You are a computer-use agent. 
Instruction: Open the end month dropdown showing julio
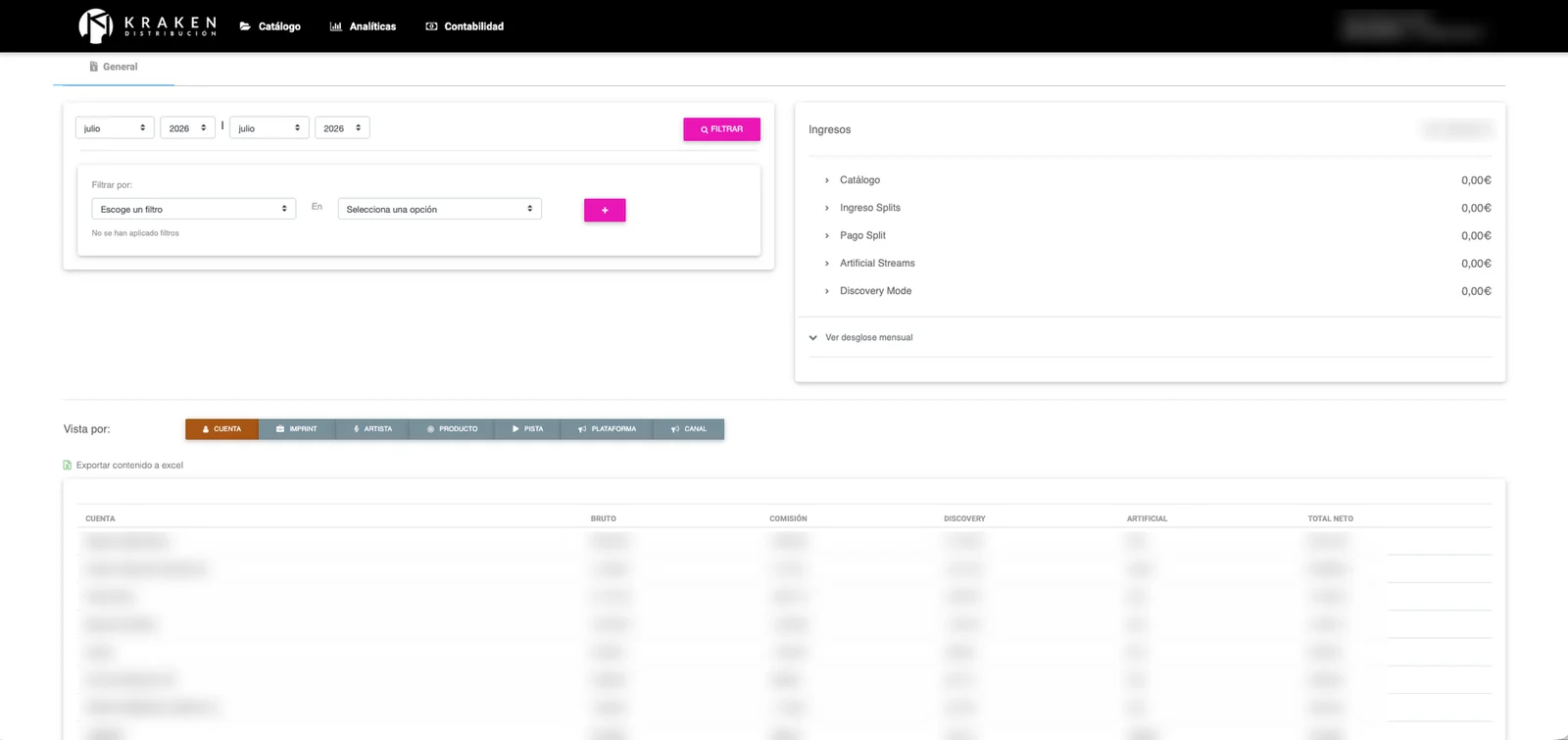pyautogui.click(x=269, y=128)
